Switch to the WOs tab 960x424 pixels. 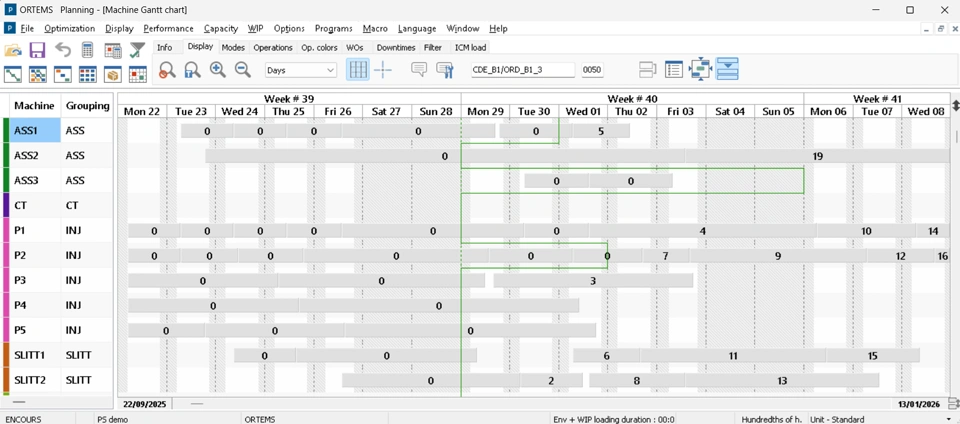(x=355, y=47)
